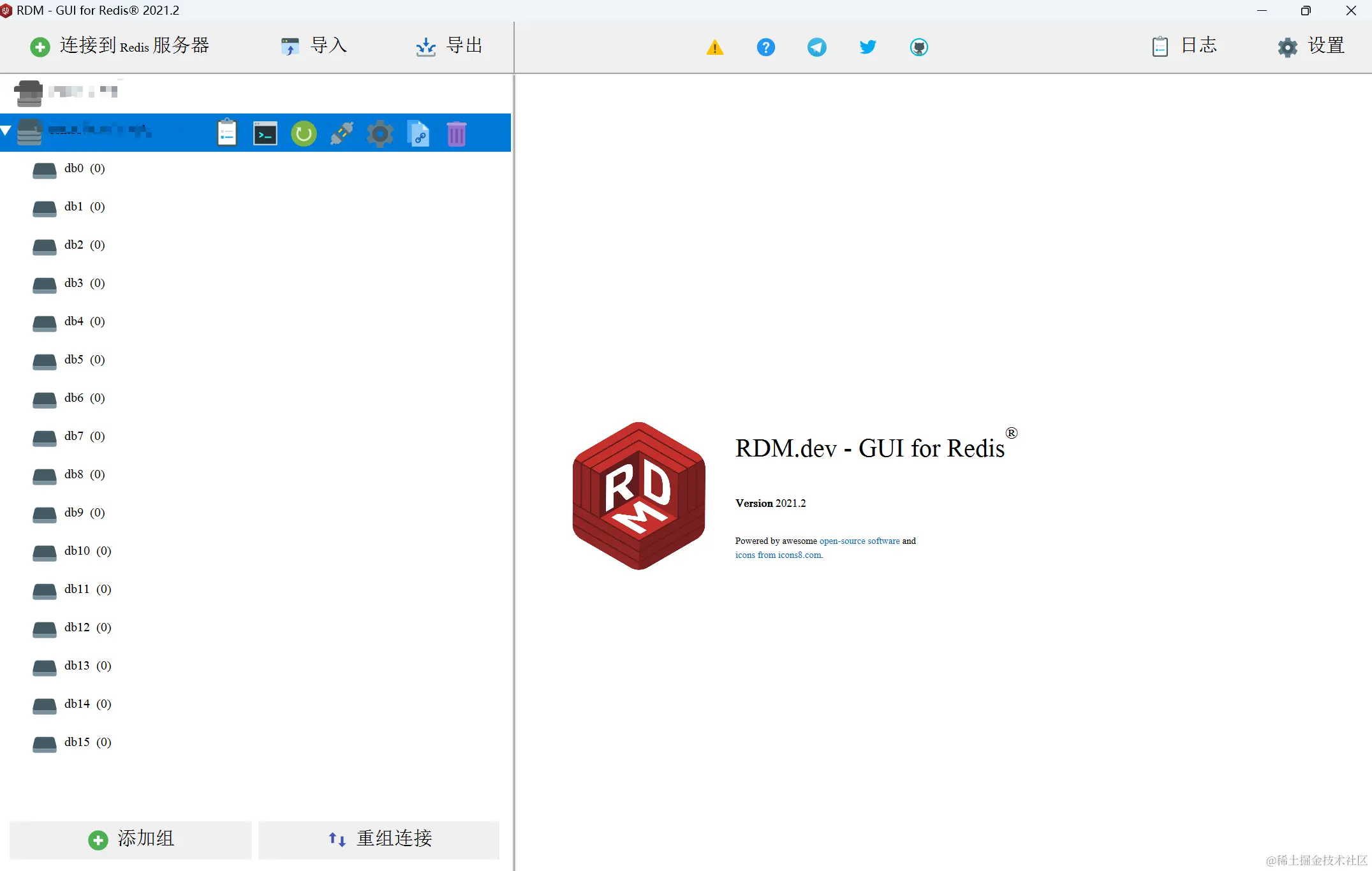Open connection settings gear in blue row
Viewport: 1372px width, 871px height.
(380, 133)
